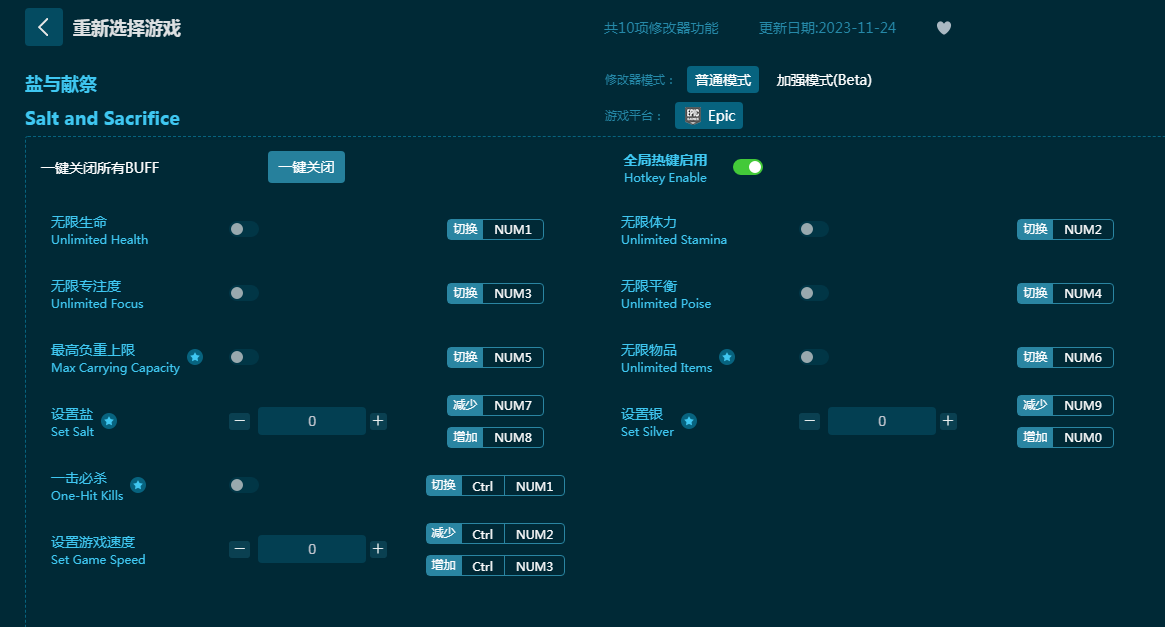Click the Salt and Sacrifice game title
The height and width of the screenshot is (627, 1165).
click(x=103, y=118)
